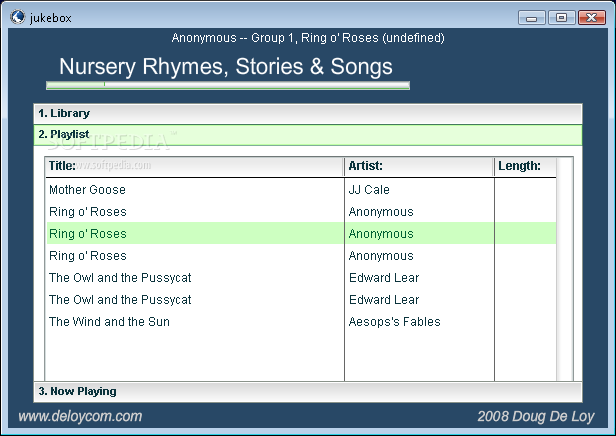Viewport: 616px width, 436px height.
Task: Collapse the 2. Playlist accordion section
Action: [308, 135]
